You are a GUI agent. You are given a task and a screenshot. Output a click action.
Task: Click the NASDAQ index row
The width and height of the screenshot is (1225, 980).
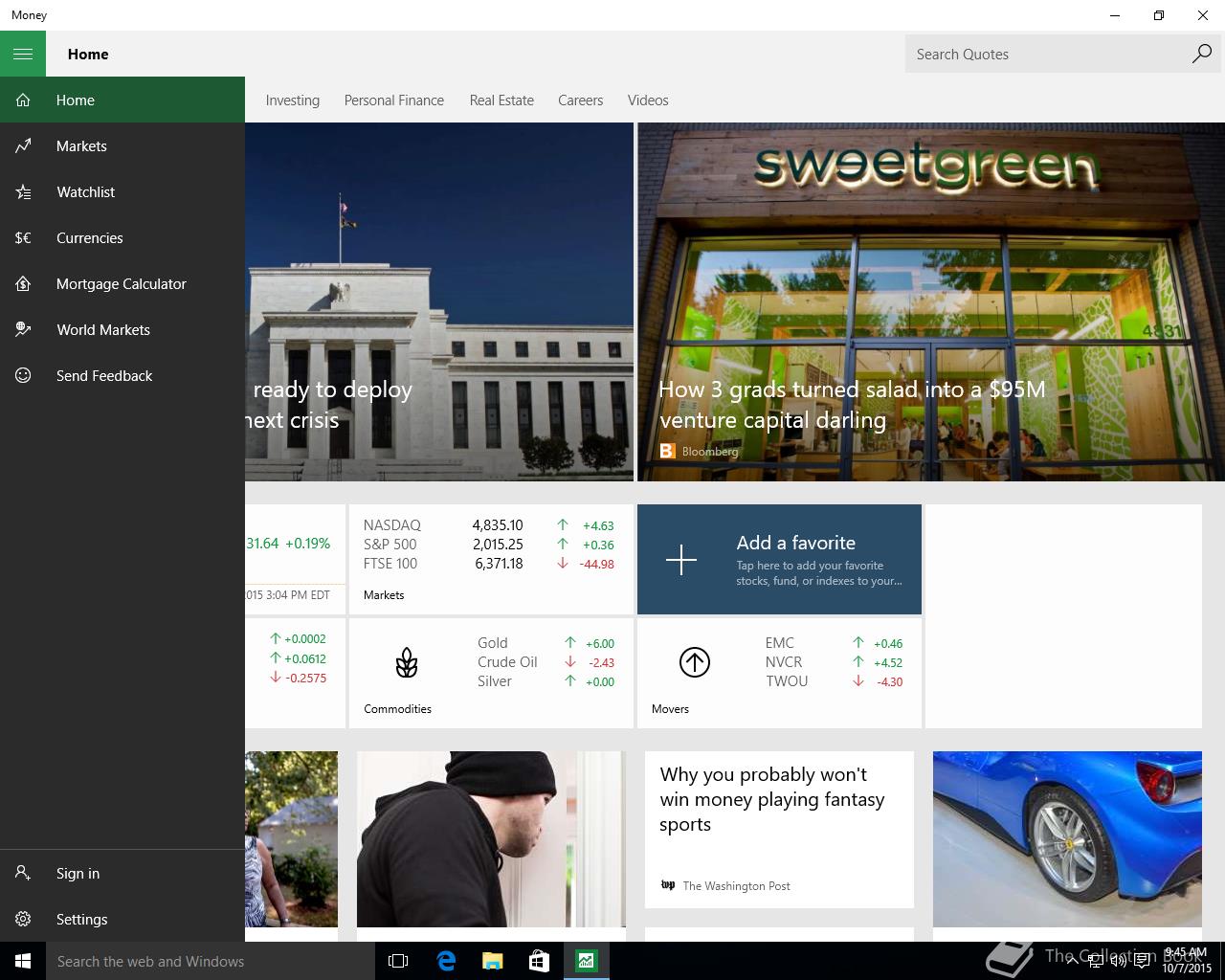pyautogui.click(x=489, y=524)
